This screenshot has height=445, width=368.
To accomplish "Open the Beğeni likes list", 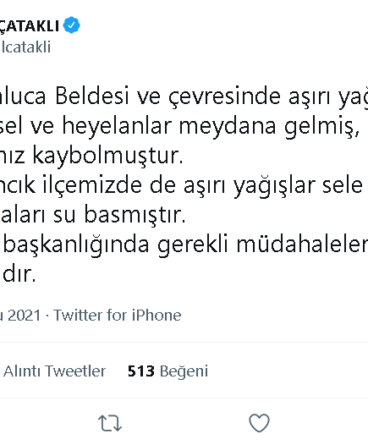I will 184,371.
